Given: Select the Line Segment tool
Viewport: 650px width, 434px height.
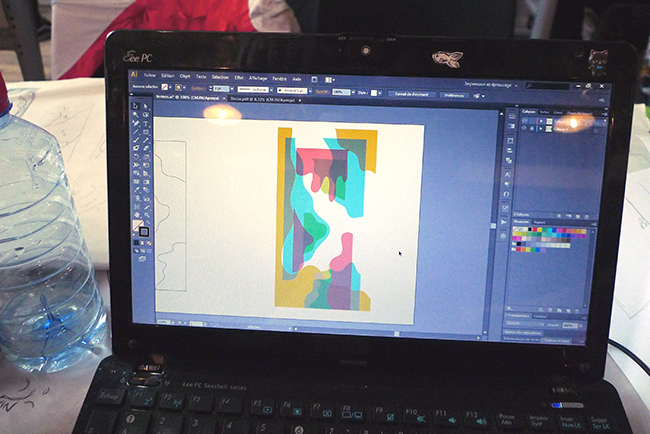Looking at the screenshot, I should (136, 132).
